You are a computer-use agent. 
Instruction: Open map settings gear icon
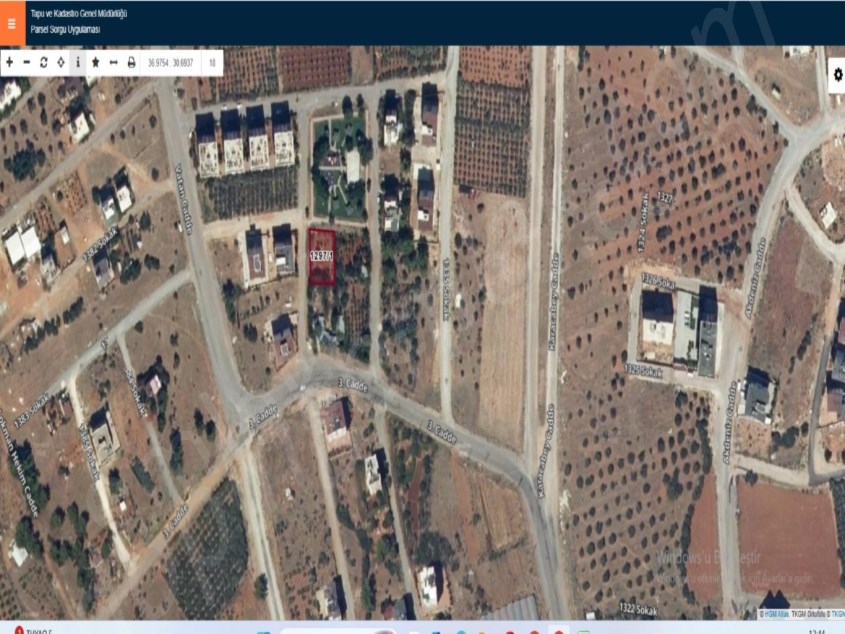pyautogui.click(x=836, y=74)
